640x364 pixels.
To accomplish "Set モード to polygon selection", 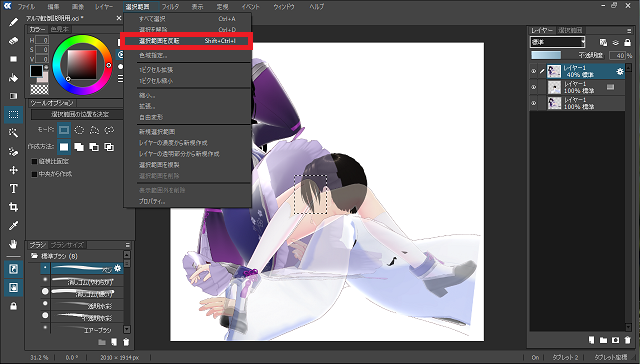I will point(94,130).
